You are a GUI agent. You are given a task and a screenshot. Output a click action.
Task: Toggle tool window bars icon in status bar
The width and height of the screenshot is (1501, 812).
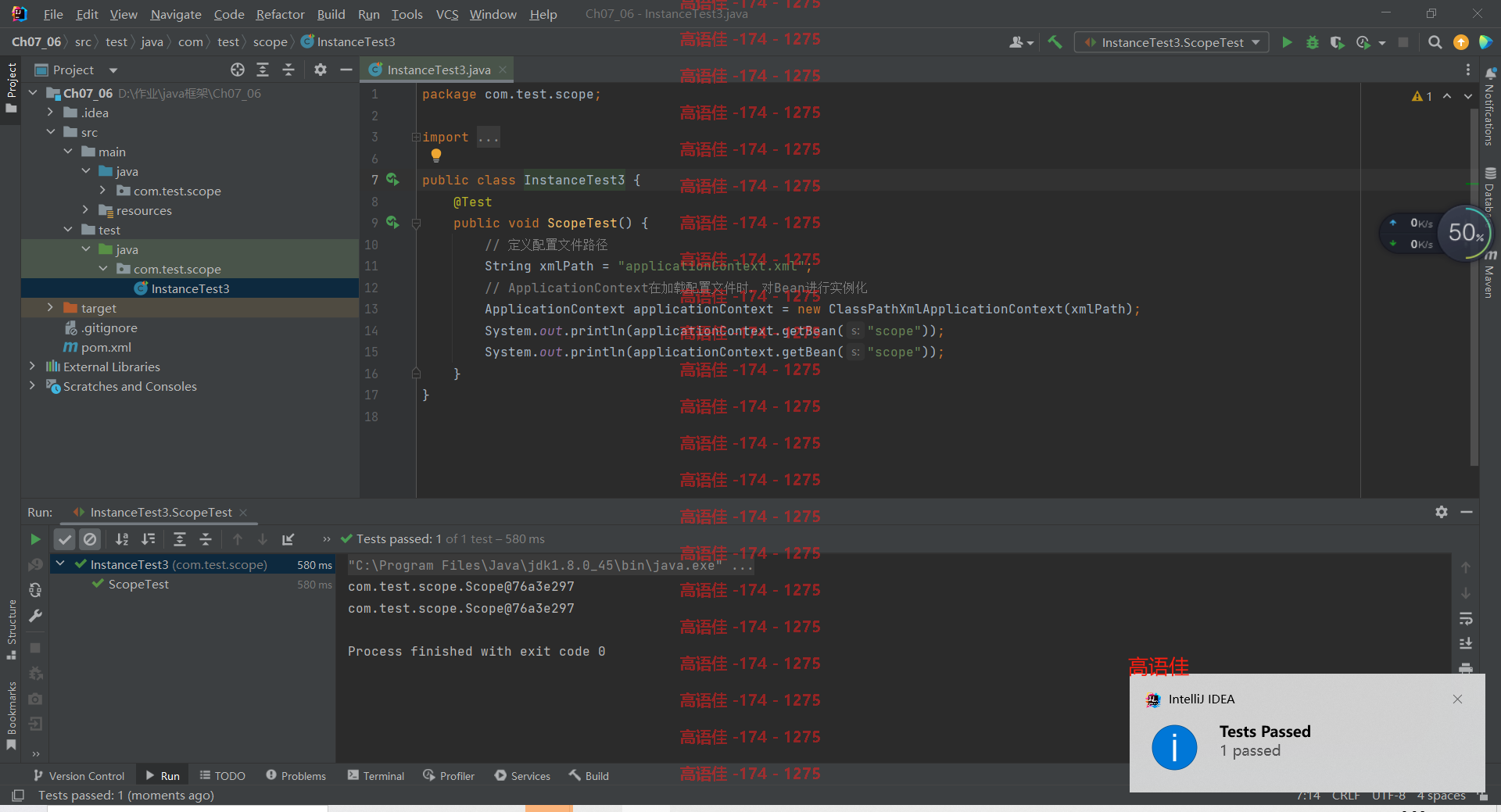point(18,795)
